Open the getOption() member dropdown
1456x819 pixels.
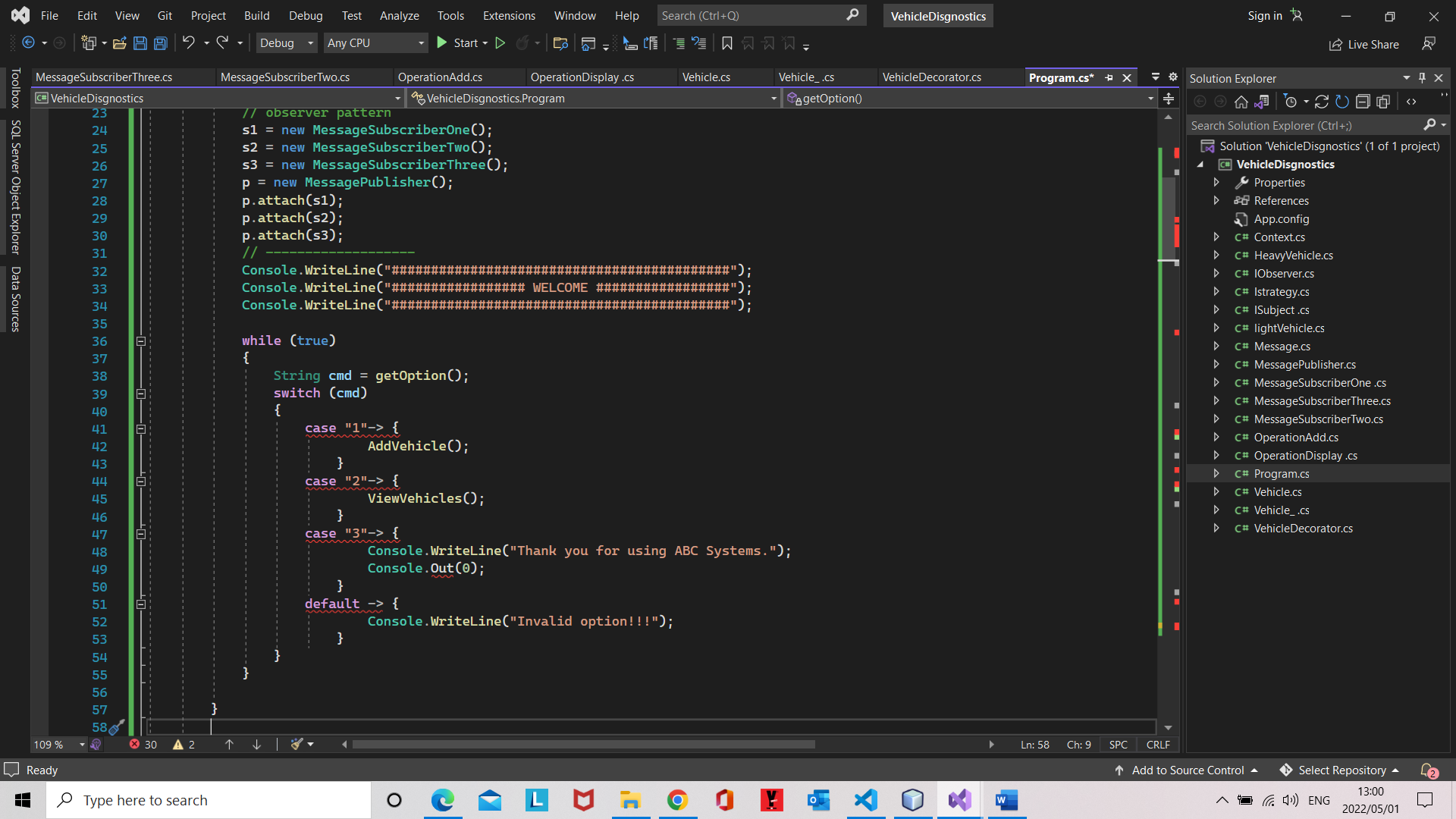pyautogui.click(x=1150, y=99)
